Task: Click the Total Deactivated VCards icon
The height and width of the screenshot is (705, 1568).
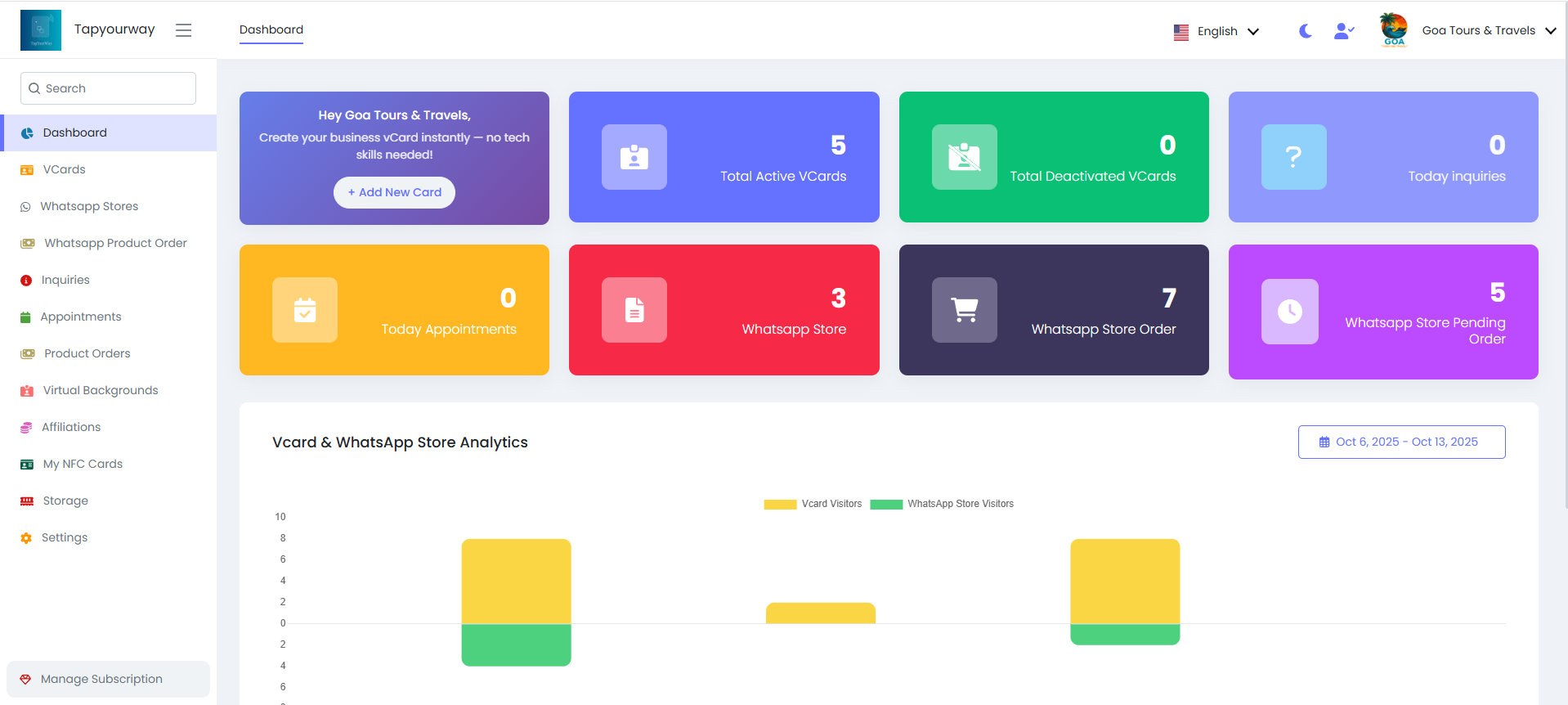Action: coord(965,157)
